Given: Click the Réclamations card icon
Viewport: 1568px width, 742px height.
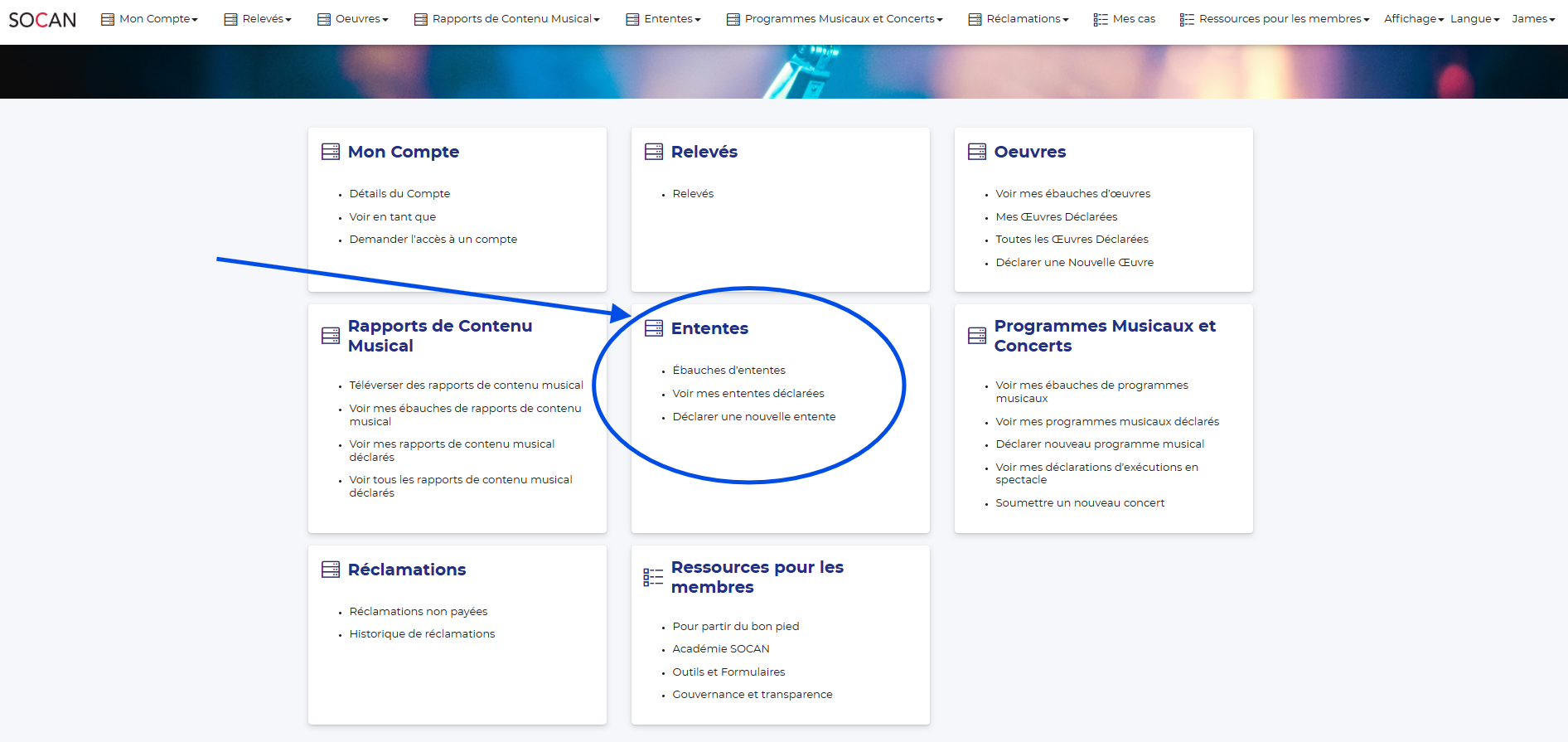Looking at the screenshot, I should [331, 570].
